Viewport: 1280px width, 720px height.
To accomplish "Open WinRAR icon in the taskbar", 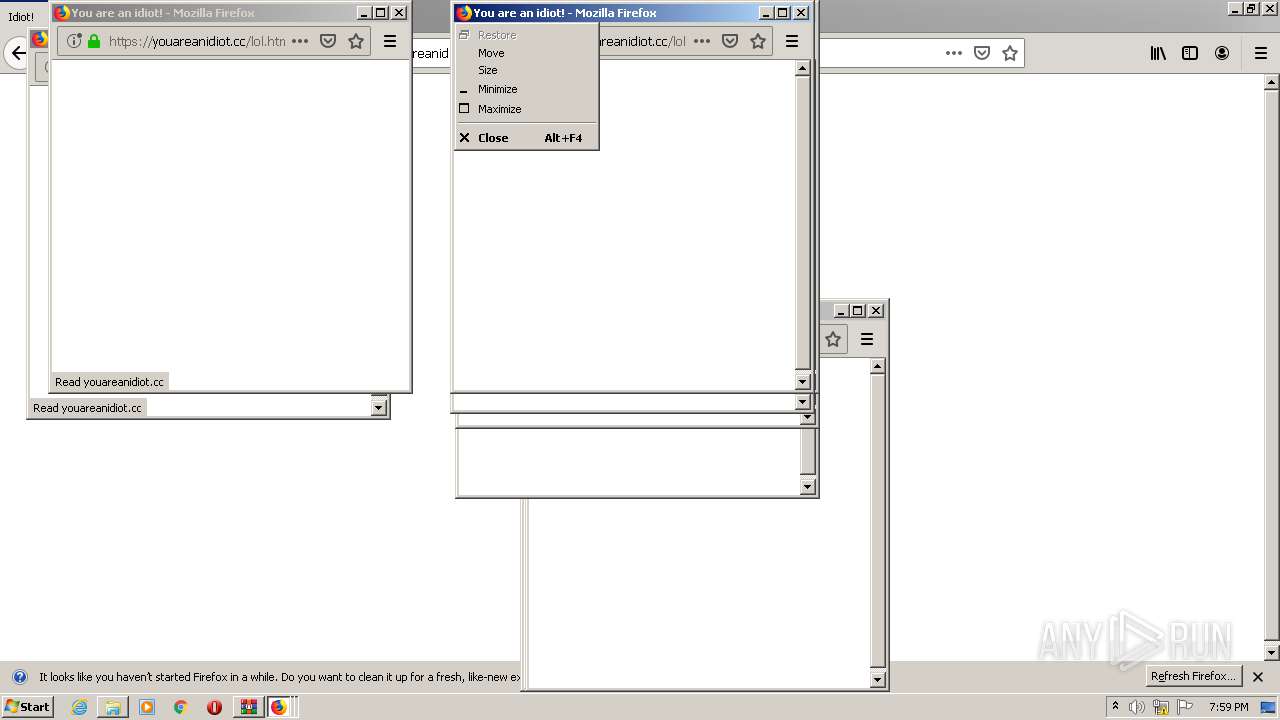I will click(249, 707).
